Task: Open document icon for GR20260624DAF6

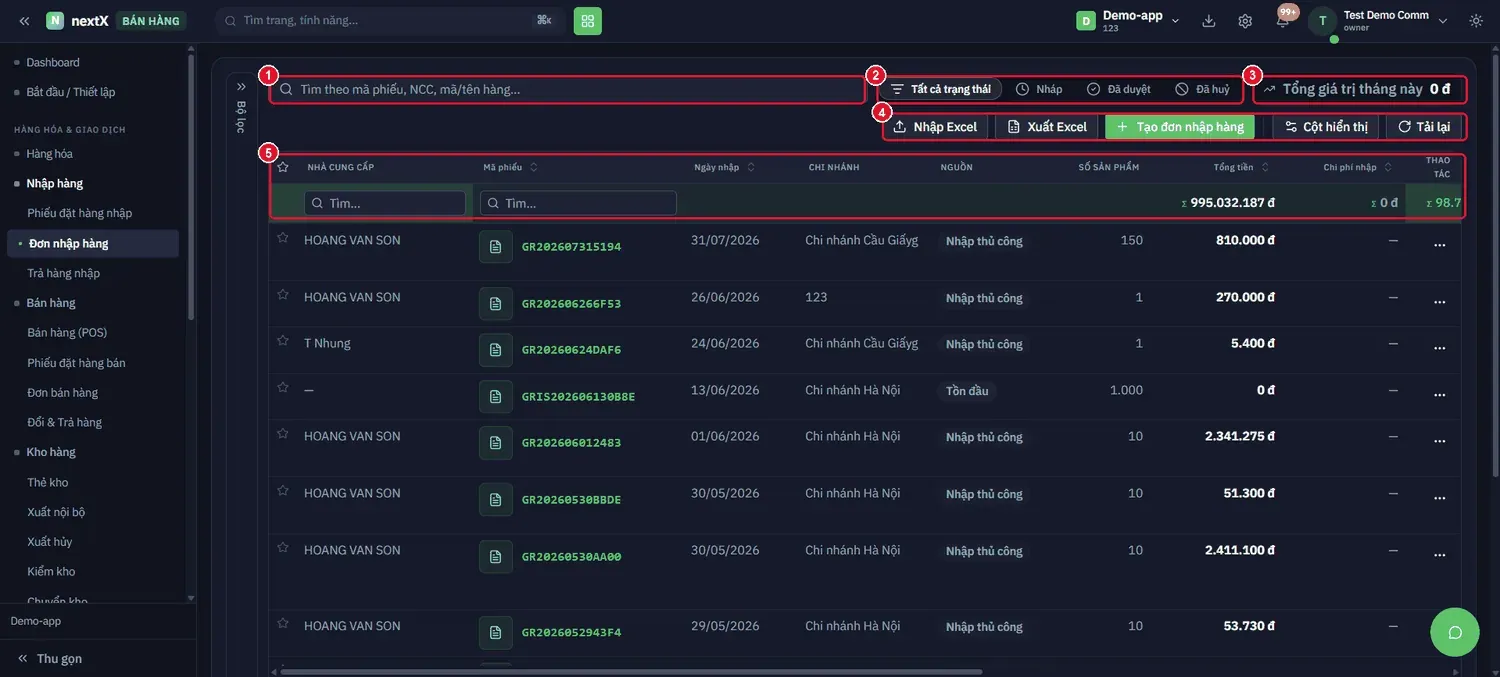Action: tap(496, 350)
